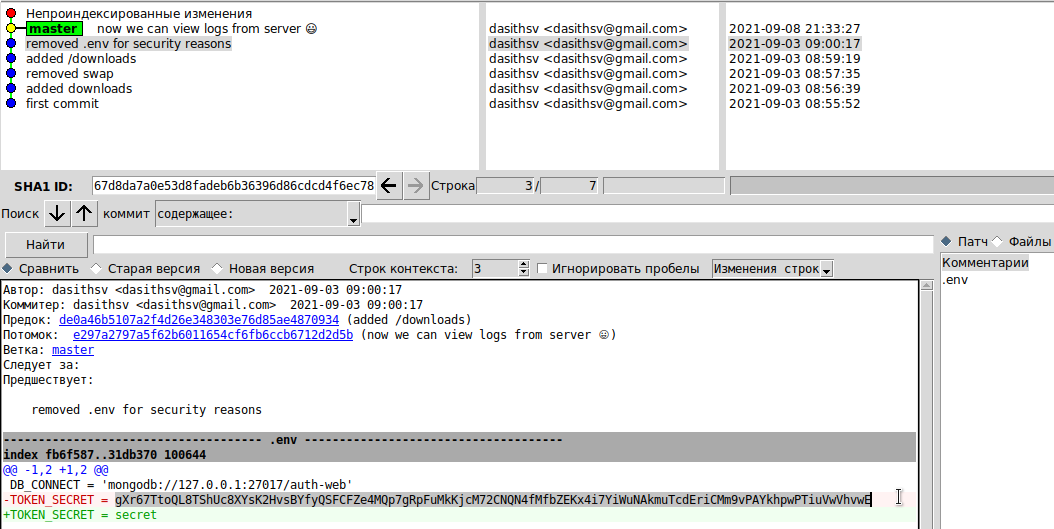Select .env in the file list

pyautogui.click(x=955, y=280)
